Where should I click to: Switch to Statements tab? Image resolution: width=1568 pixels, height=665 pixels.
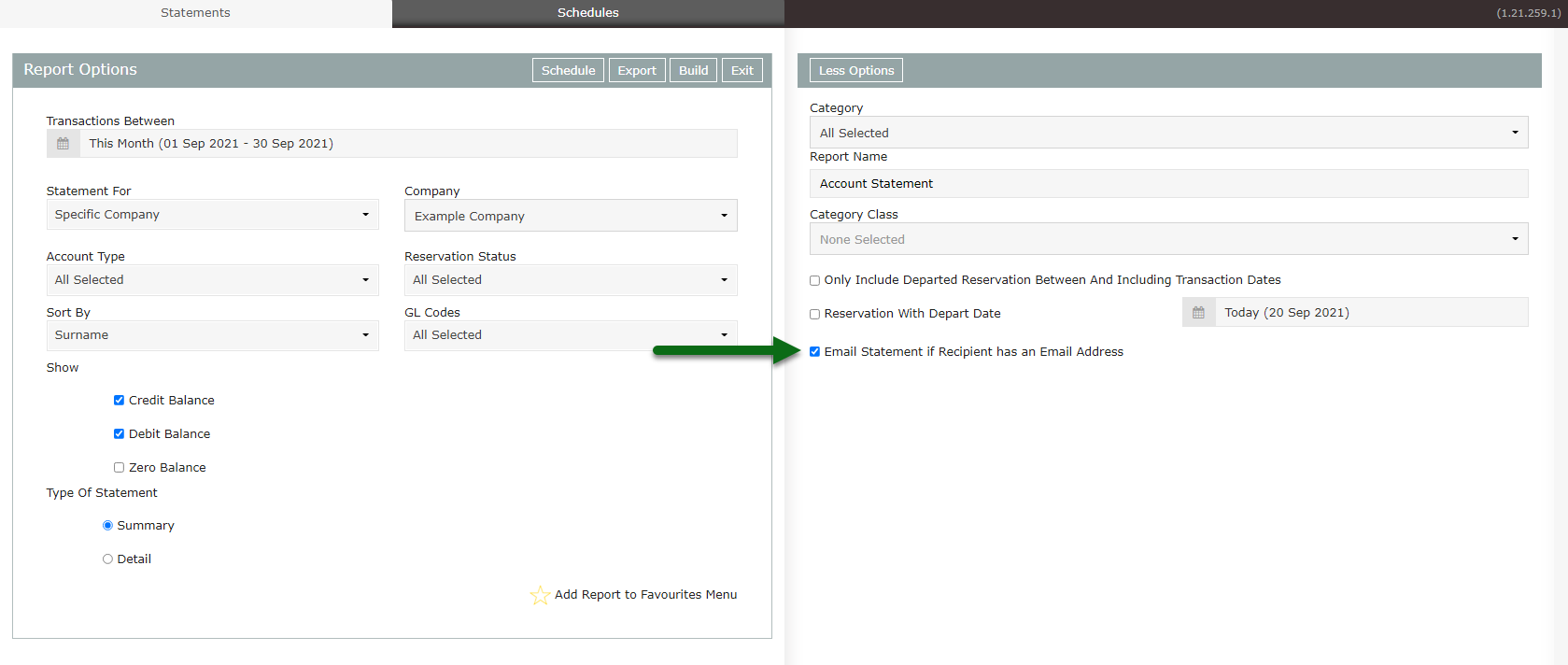195,13
